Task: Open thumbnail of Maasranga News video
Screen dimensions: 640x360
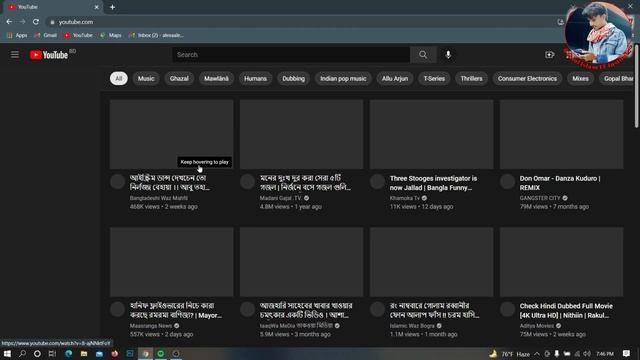Action: (171, 262)
